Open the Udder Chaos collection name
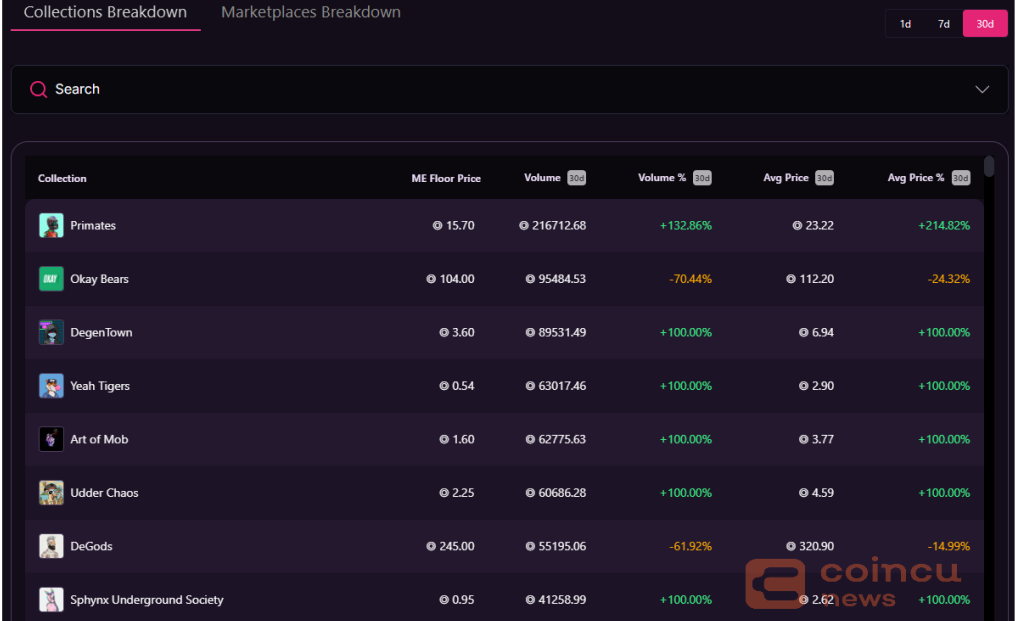 (x=104, y=493)
